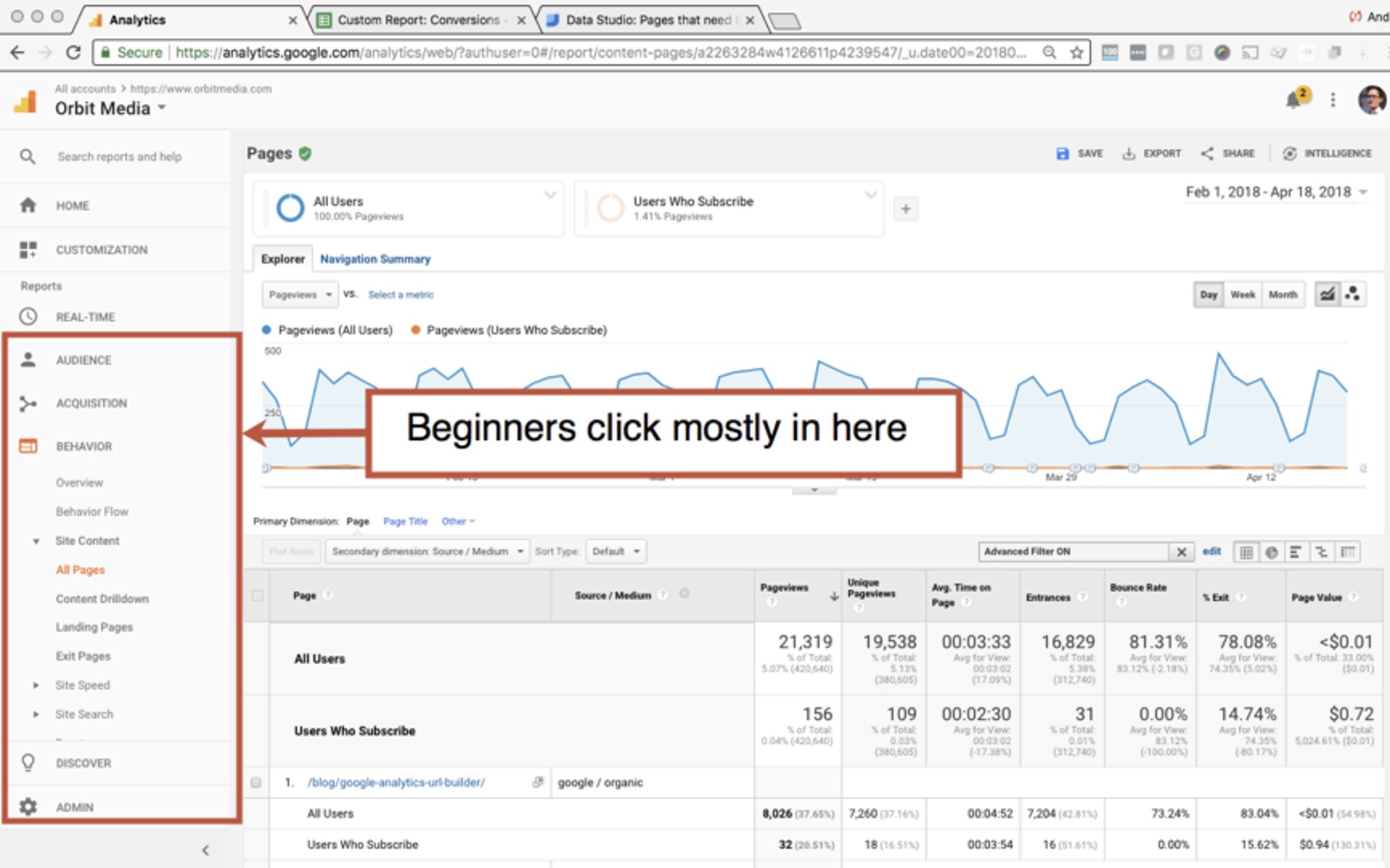Open the Acquisition icon
1390x868 pixels.
(28, 403)
